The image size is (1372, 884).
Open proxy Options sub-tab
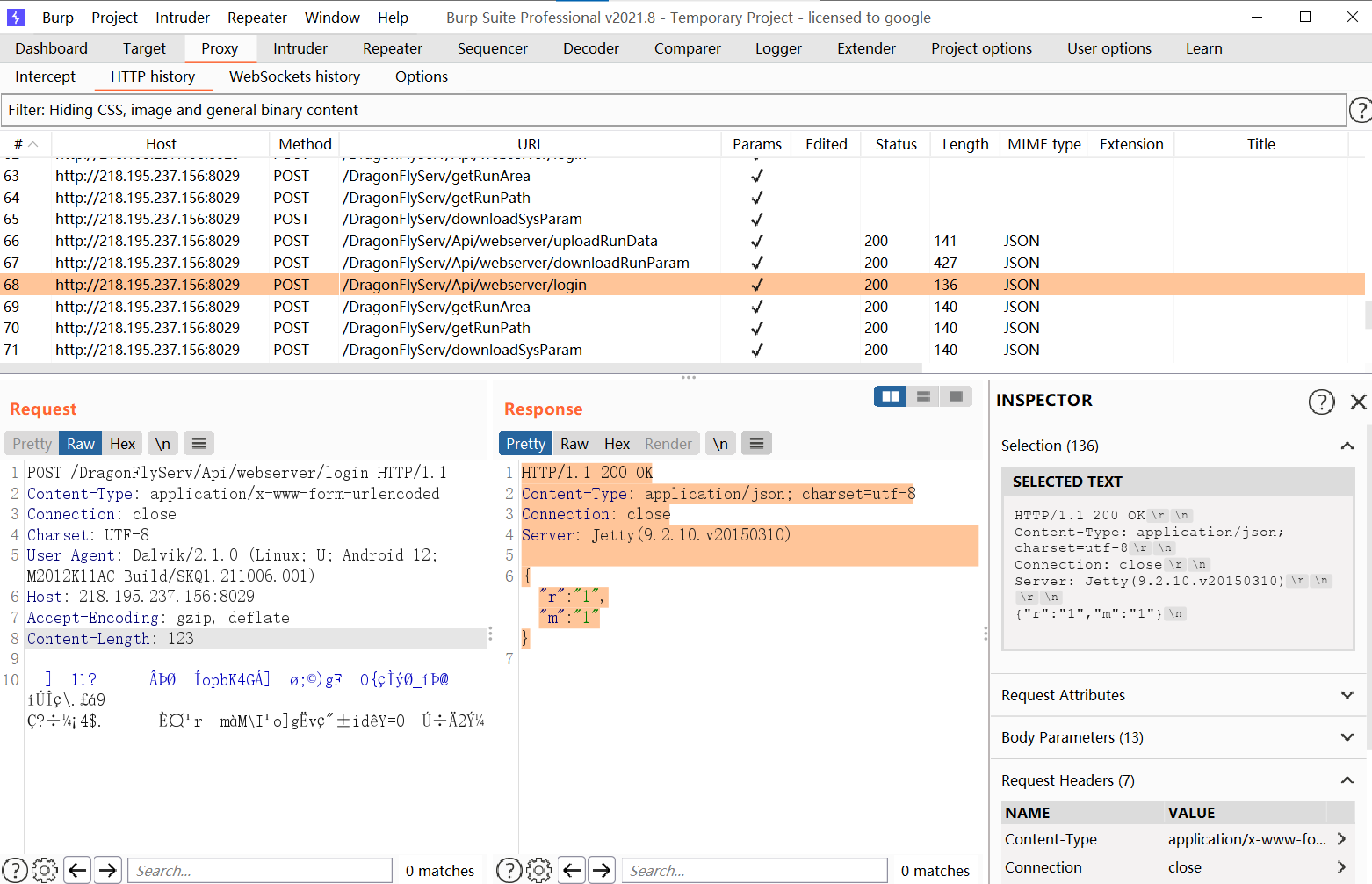(422, 76)
